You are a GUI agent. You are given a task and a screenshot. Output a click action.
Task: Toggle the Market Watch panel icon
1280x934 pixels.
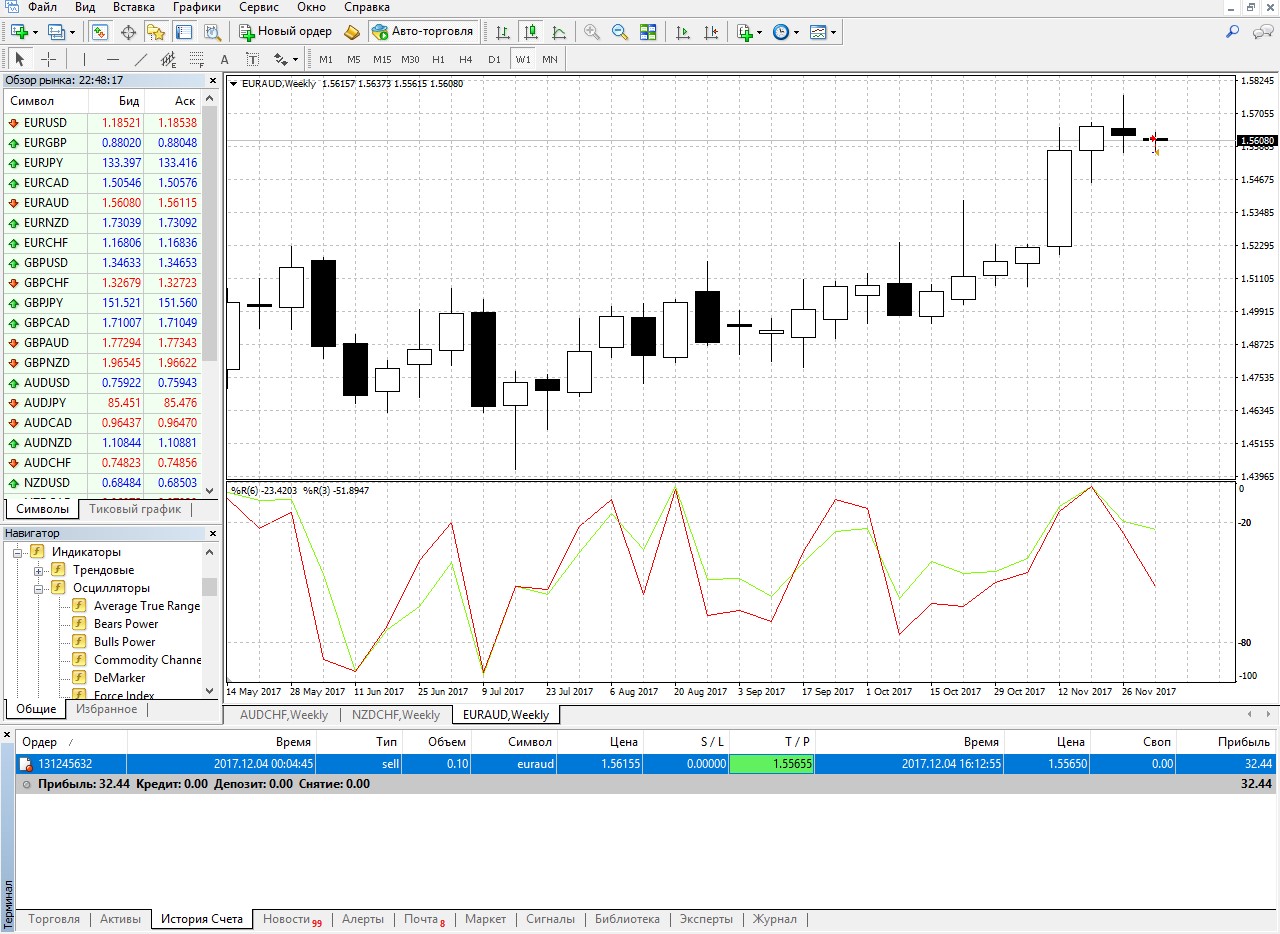(x=100, y=32)
